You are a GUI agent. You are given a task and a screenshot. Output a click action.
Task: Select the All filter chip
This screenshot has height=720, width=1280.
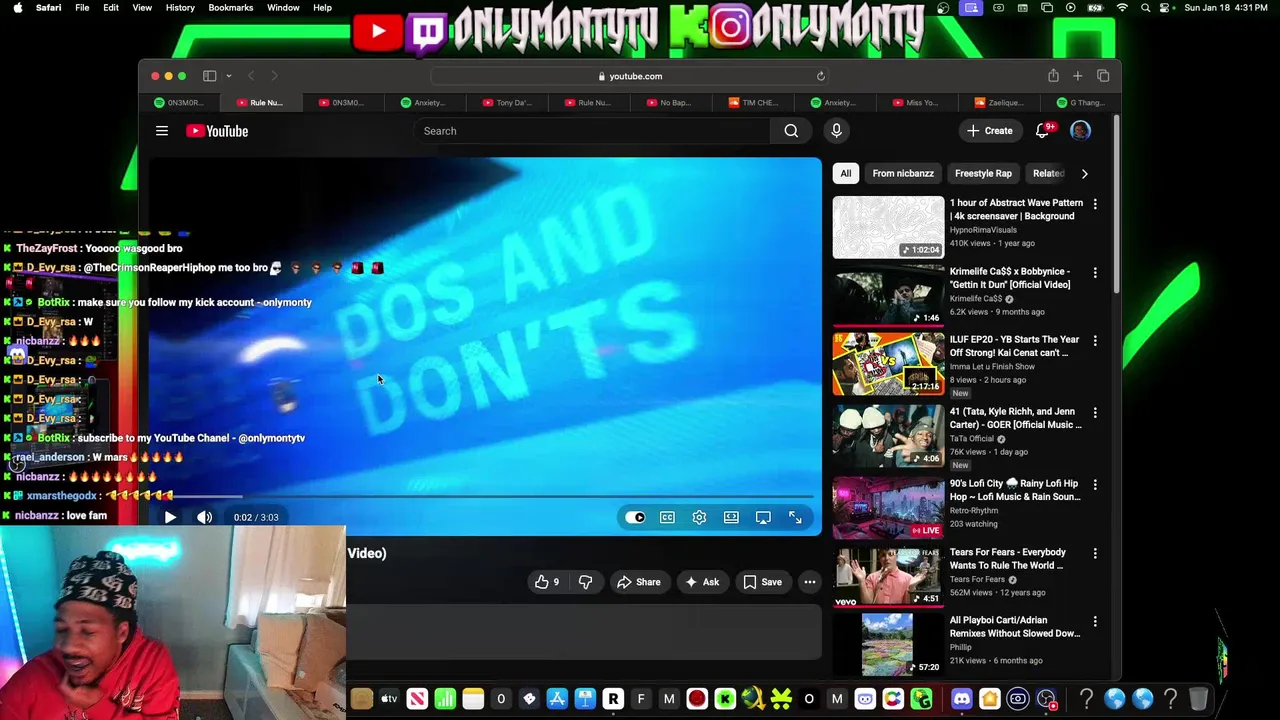coord(846,173)
